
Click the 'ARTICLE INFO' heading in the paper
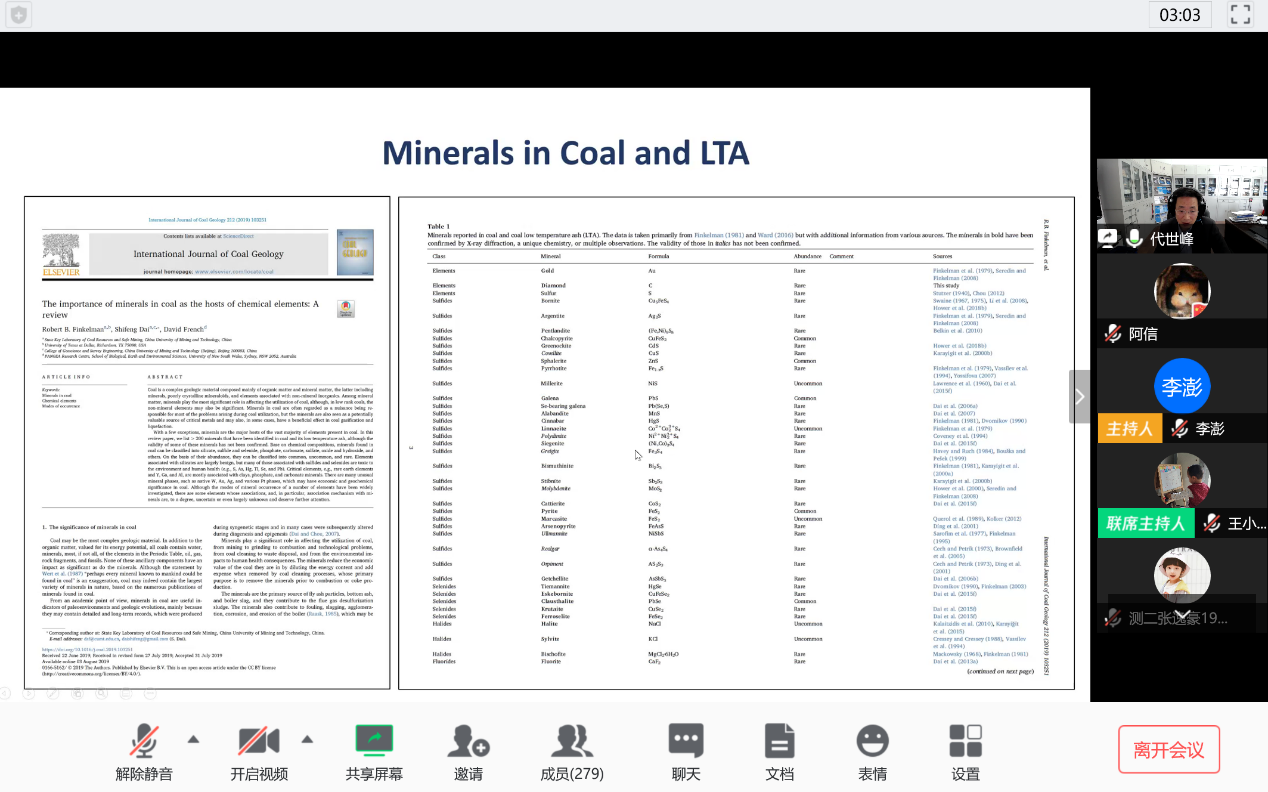(67, 376)
